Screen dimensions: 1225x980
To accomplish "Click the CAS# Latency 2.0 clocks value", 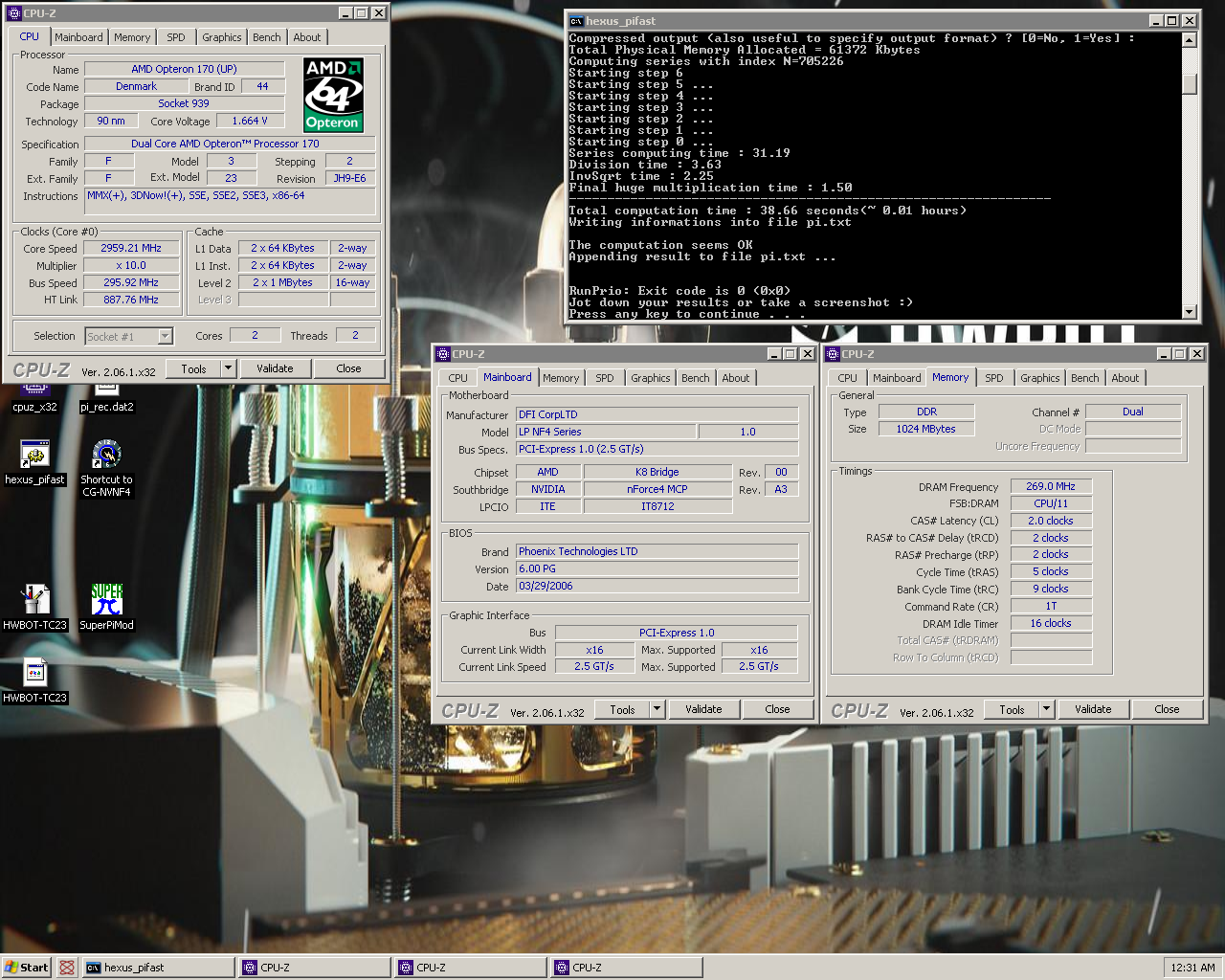I will click(x=1051, y=521).
